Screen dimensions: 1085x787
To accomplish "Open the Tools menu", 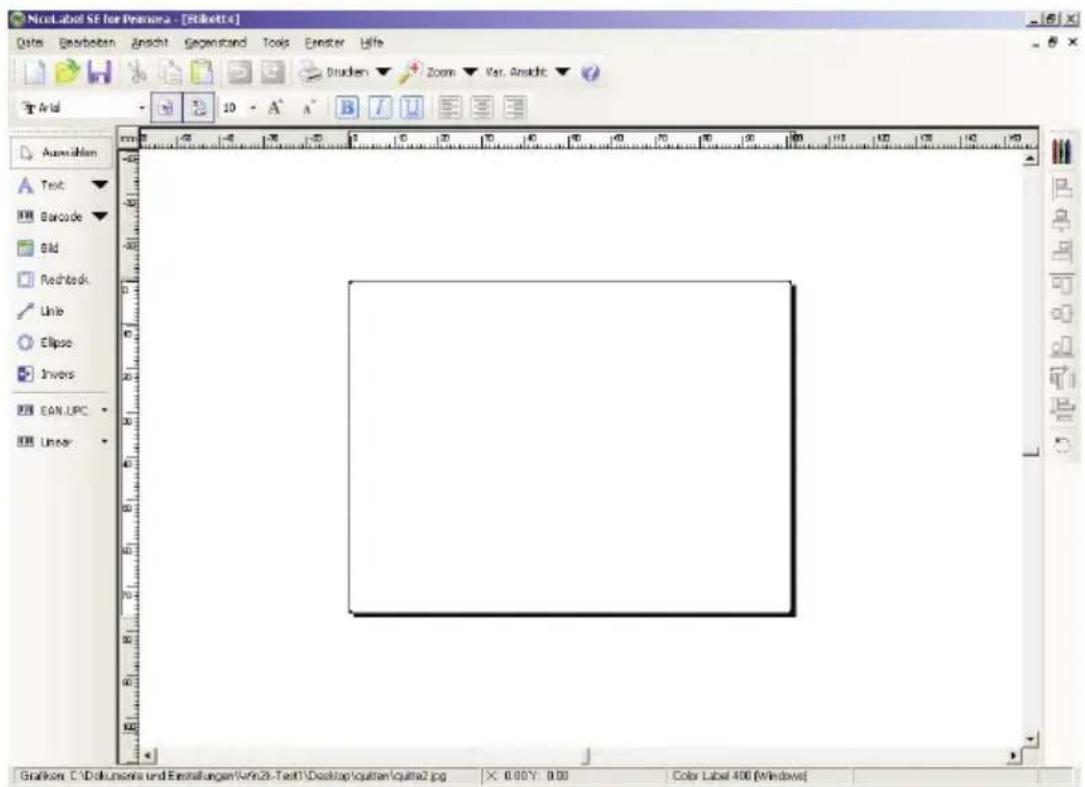I will tap(275, 43).
